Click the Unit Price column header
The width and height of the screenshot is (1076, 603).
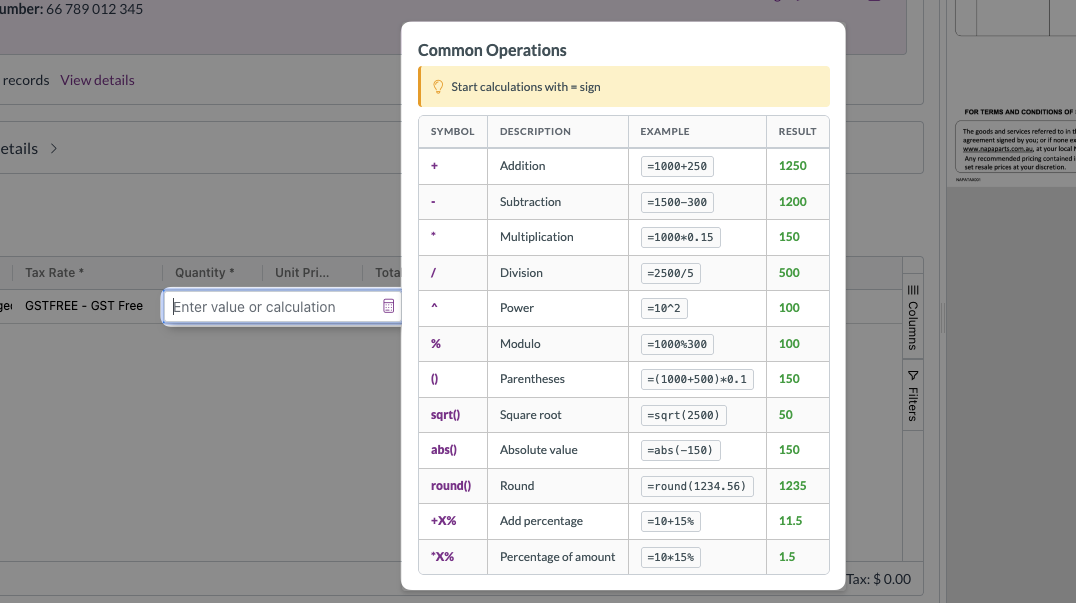[x=302, y=272]
